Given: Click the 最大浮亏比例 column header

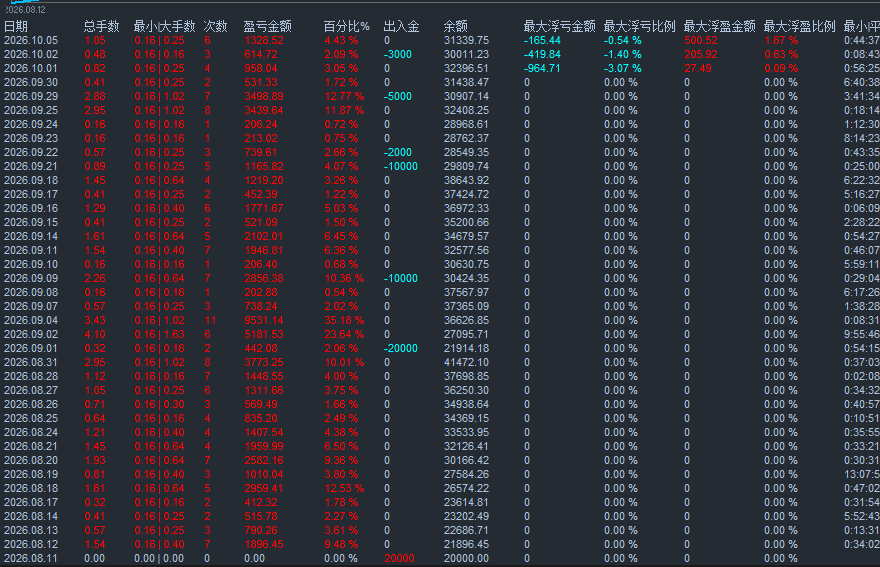Looking at the screenshot, I should pyautogui.click(x=639, y=26).
